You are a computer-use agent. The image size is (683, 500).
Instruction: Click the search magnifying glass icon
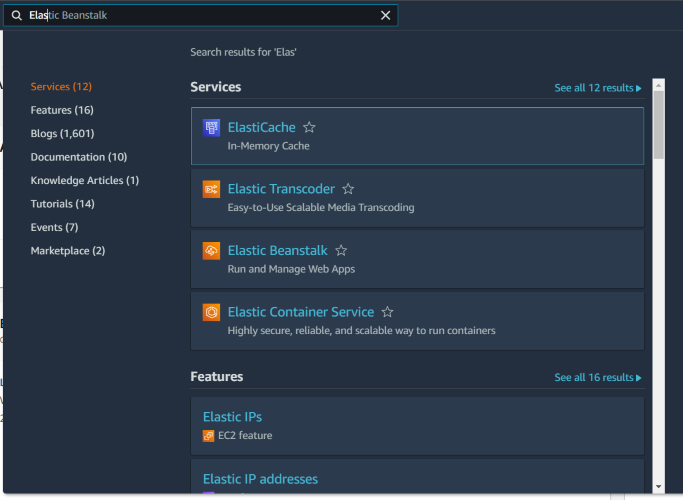pos(17,16)
